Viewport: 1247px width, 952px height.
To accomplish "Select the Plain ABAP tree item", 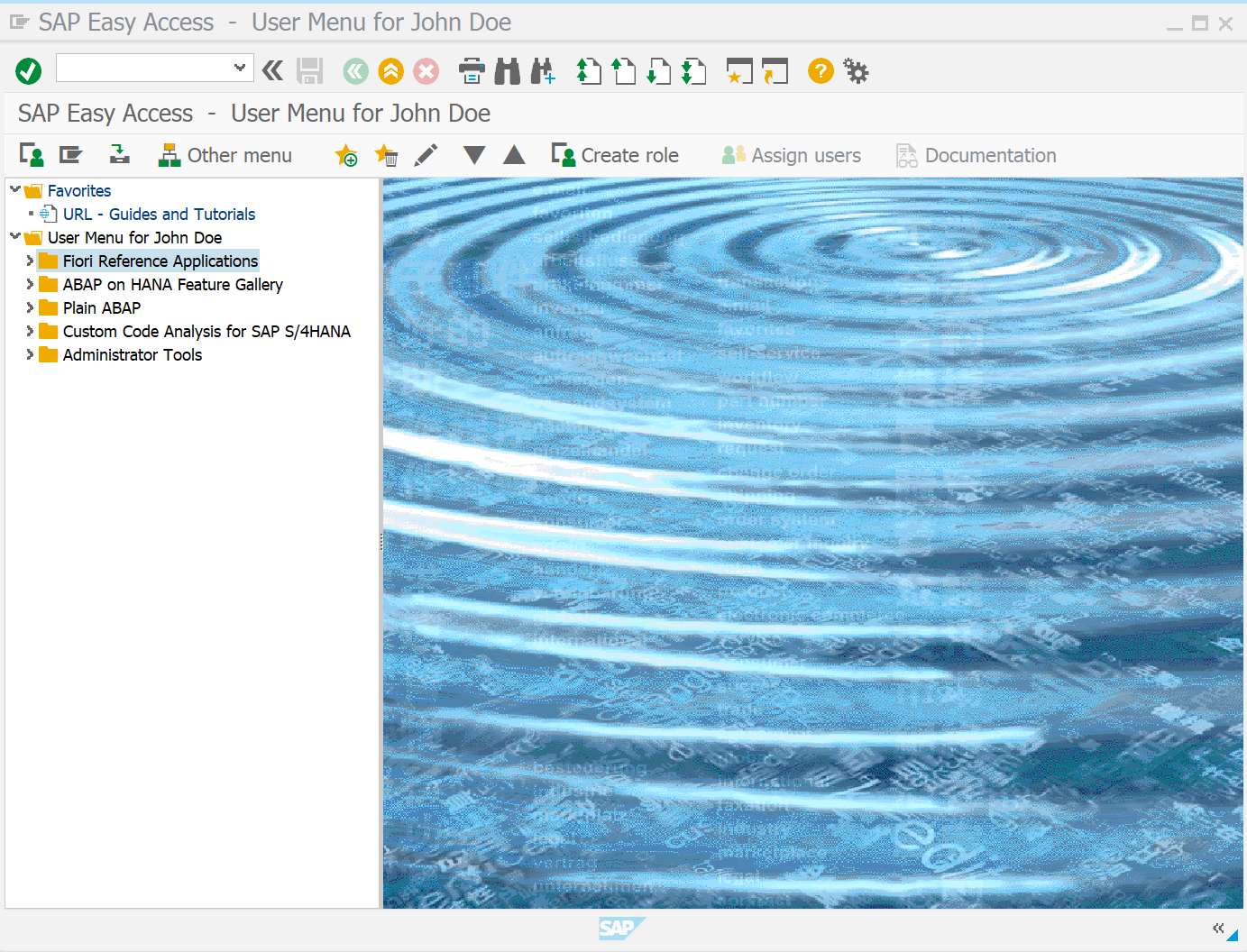I will point(102,307).
